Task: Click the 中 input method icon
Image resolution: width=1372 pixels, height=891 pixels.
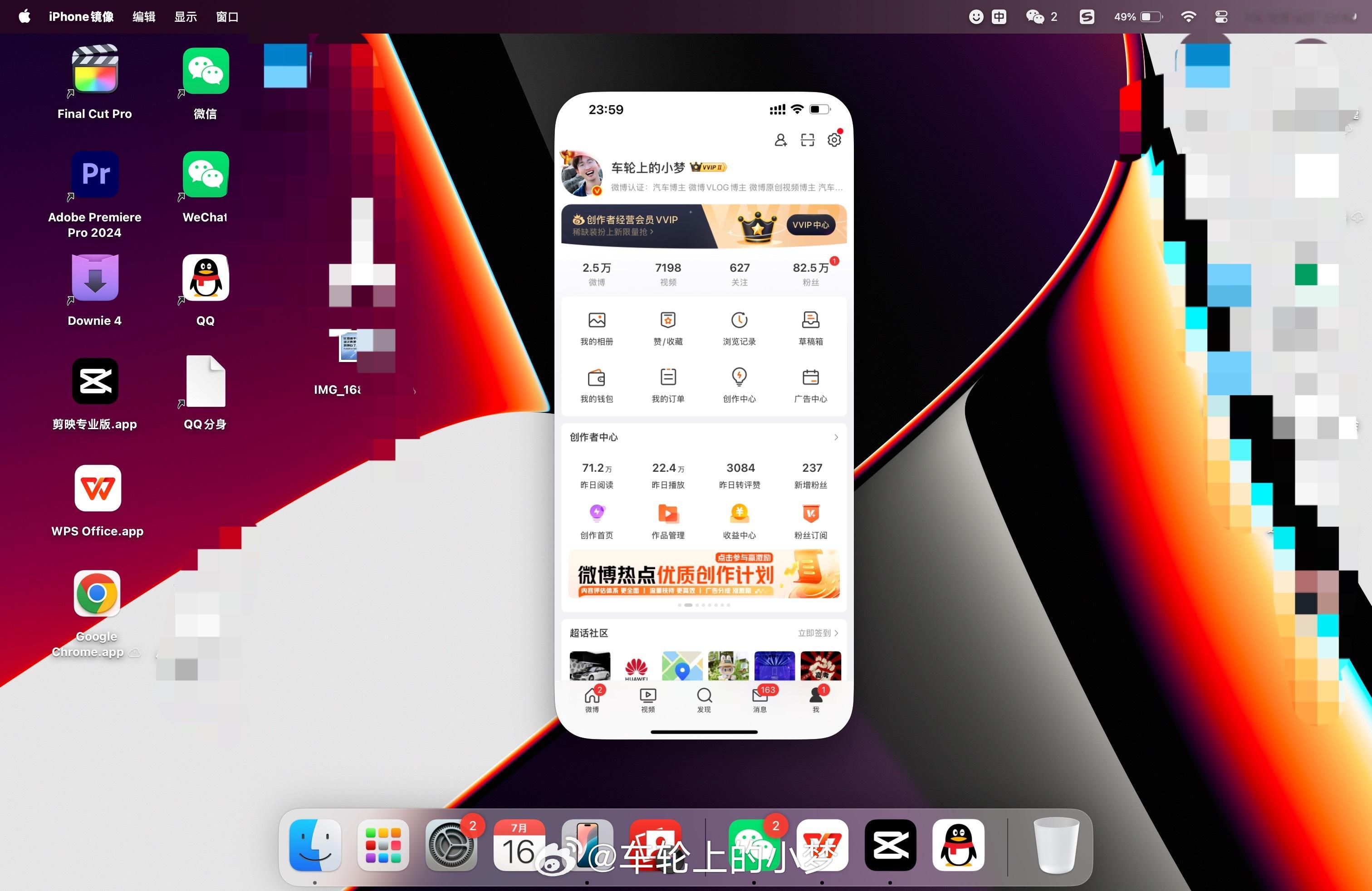Action: click(999, 17)
